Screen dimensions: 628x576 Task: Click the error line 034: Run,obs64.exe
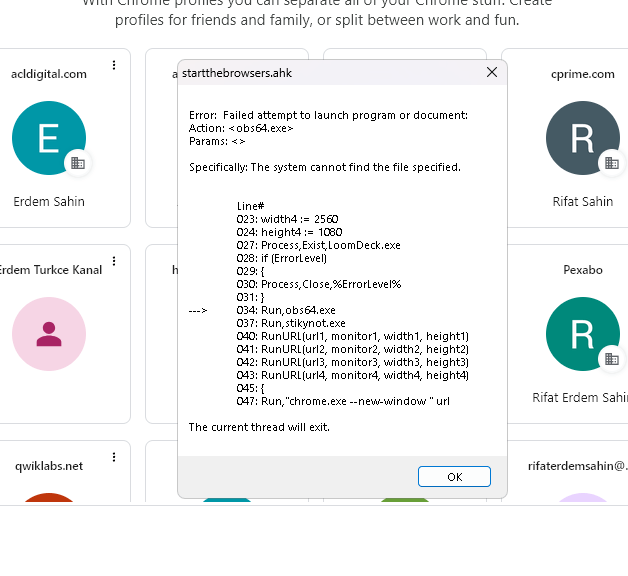click(x=286, y=310)
